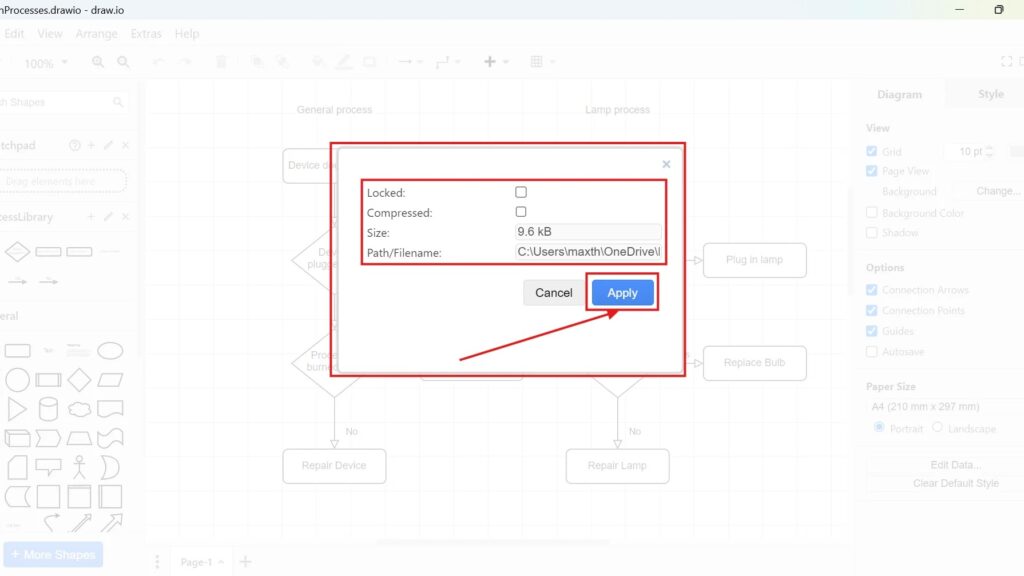Select the Landscape radio button
1024x576 pixels.
938,428
